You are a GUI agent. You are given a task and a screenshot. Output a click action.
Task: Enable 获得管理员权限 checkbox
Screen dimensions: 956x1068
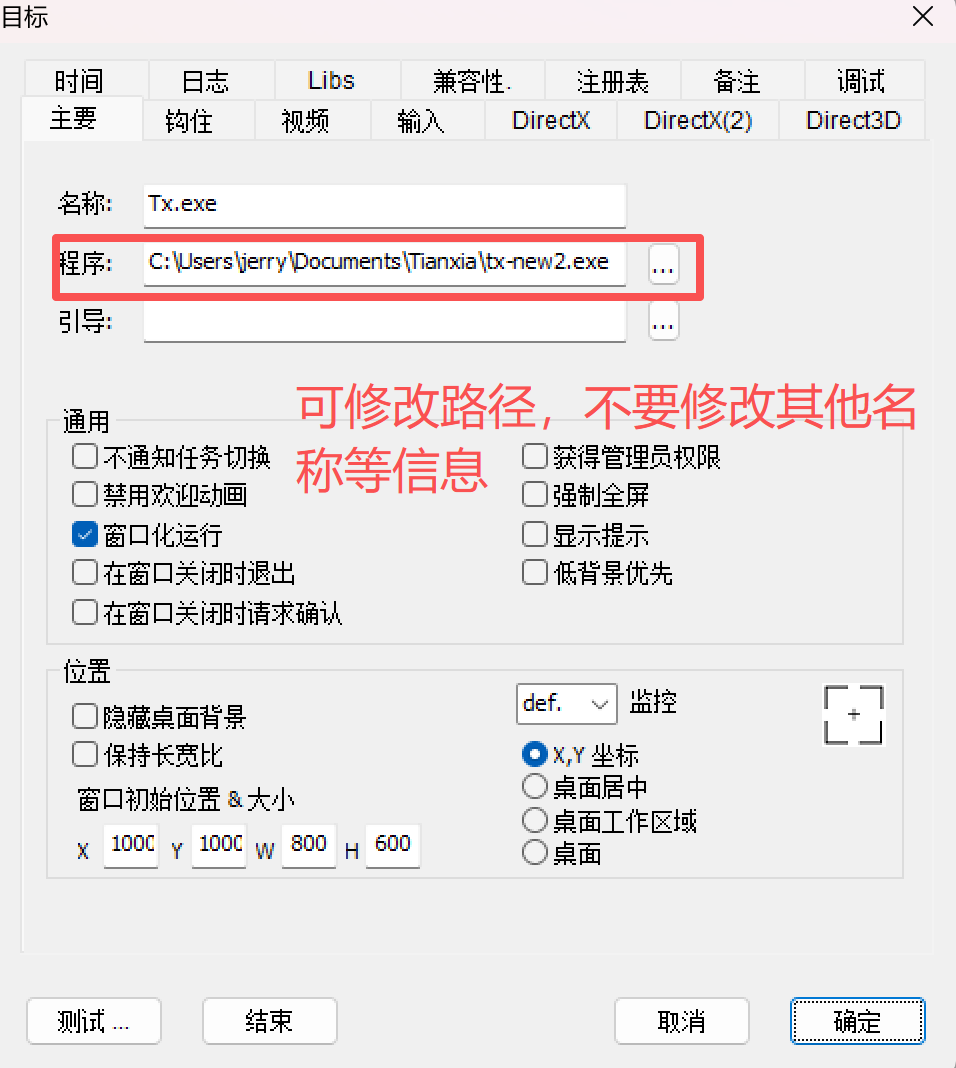tap(535, 456)
